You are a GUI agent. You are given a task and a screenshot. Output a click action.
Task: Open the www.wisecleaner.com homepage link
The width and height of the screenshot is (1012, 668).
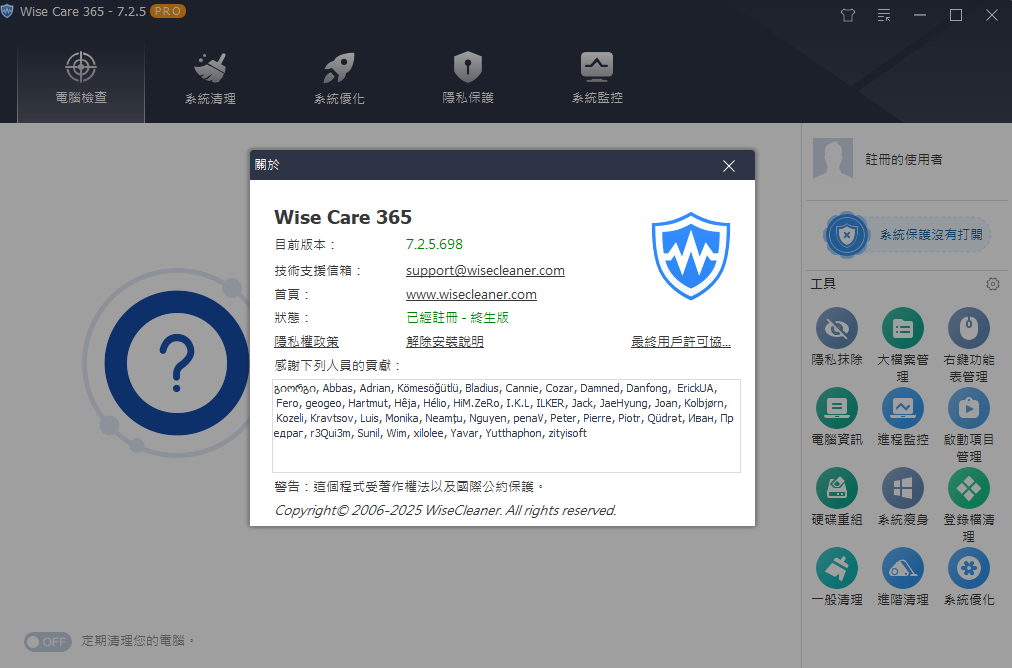[x=471, y=294]
